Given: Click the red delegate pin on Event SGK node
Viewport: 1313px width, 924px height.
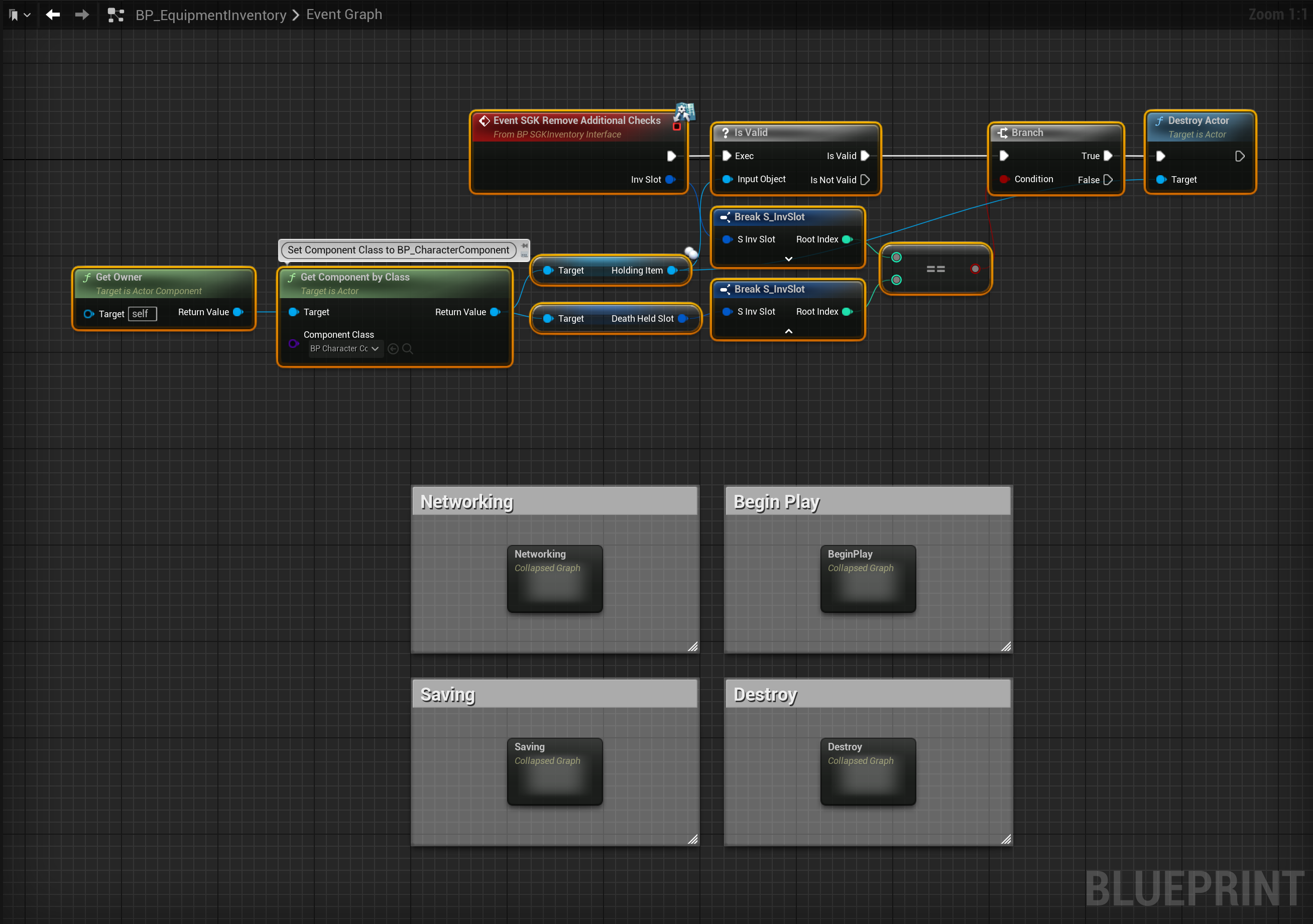Looking at the screenshot, I should [x=676, y=127].
